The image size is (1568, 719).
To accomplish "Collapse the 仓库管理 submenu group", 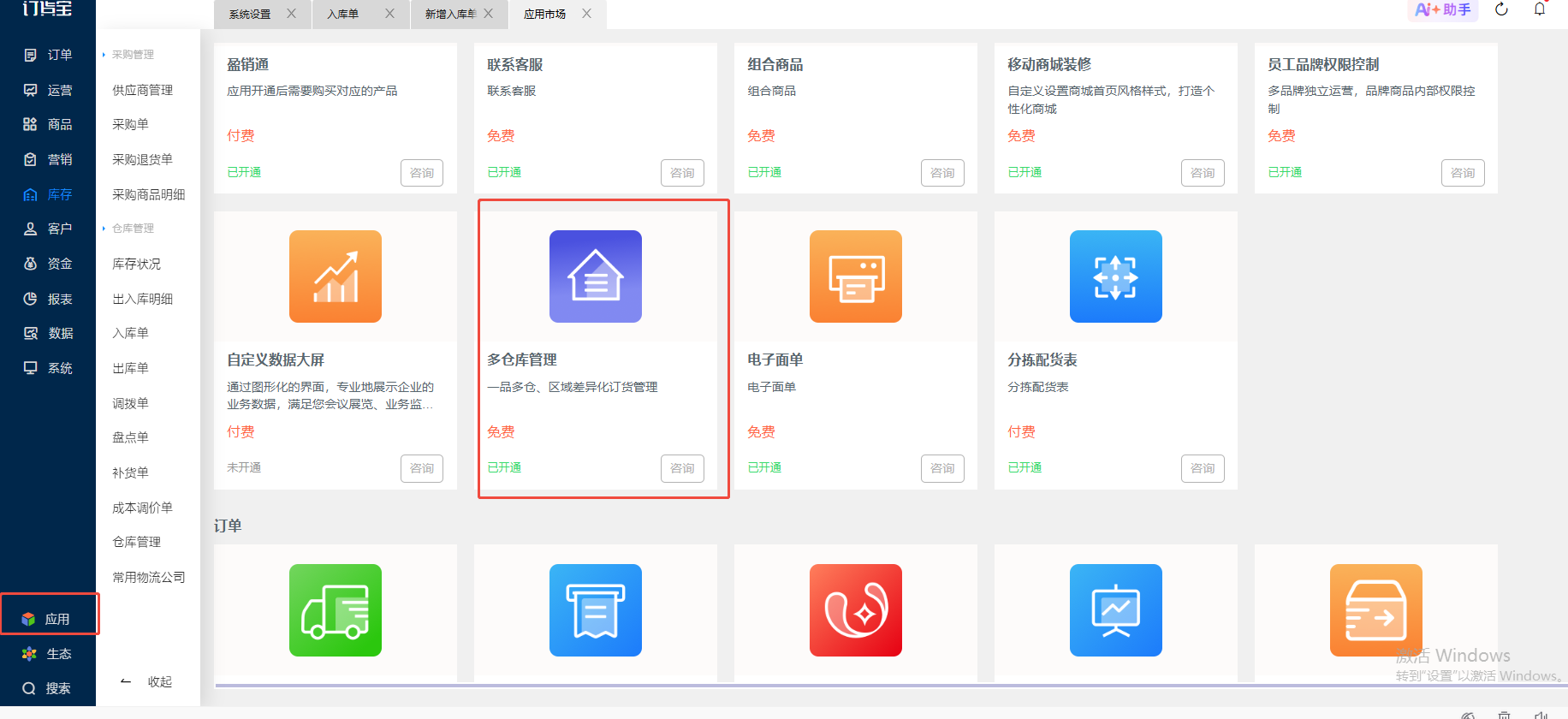I will [129, 229].
